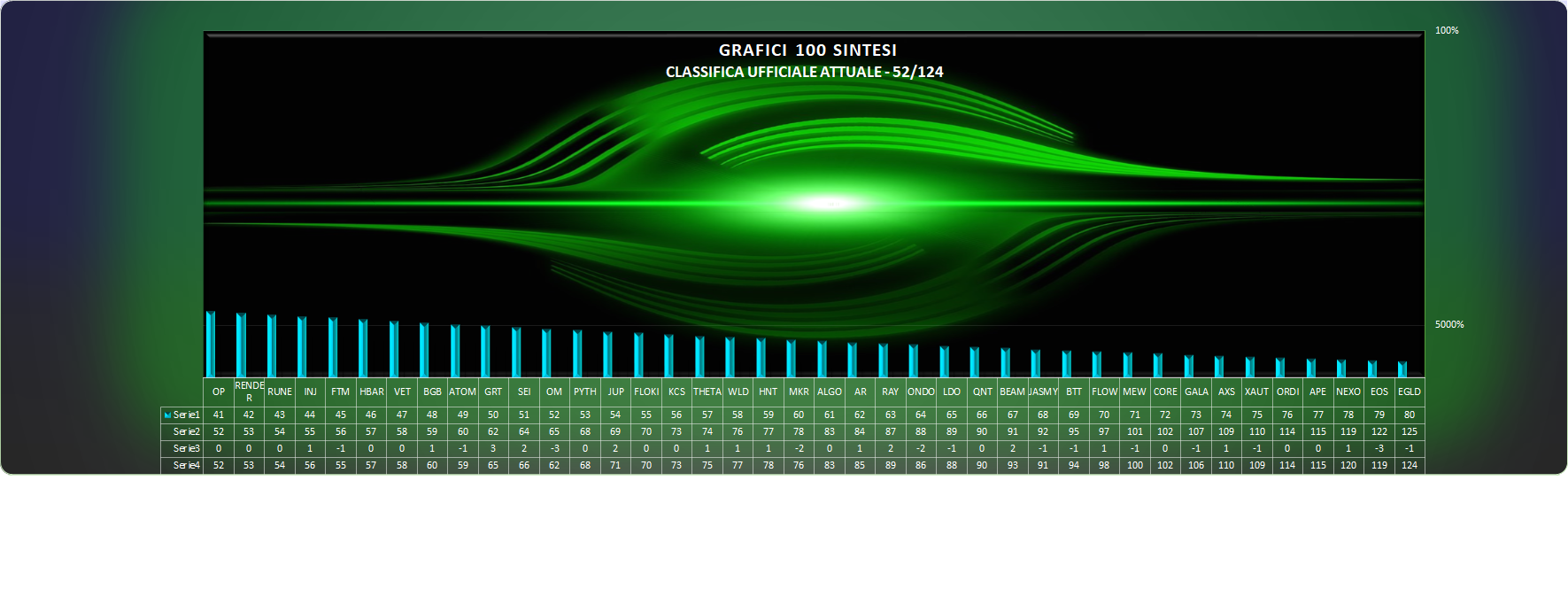Viewport: 1568px width, 597px height.
Task: Select the Serie4 row label
Action: pyautogui.click(x=186, y=465)
